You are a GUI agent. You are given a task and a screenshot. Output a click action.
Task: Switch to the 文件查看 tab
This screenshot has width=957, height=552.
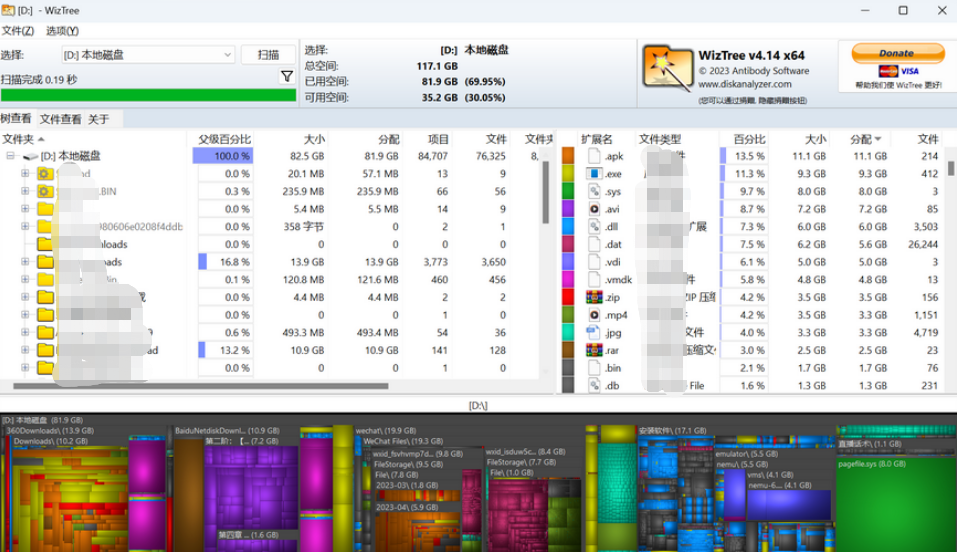(60, 119)
